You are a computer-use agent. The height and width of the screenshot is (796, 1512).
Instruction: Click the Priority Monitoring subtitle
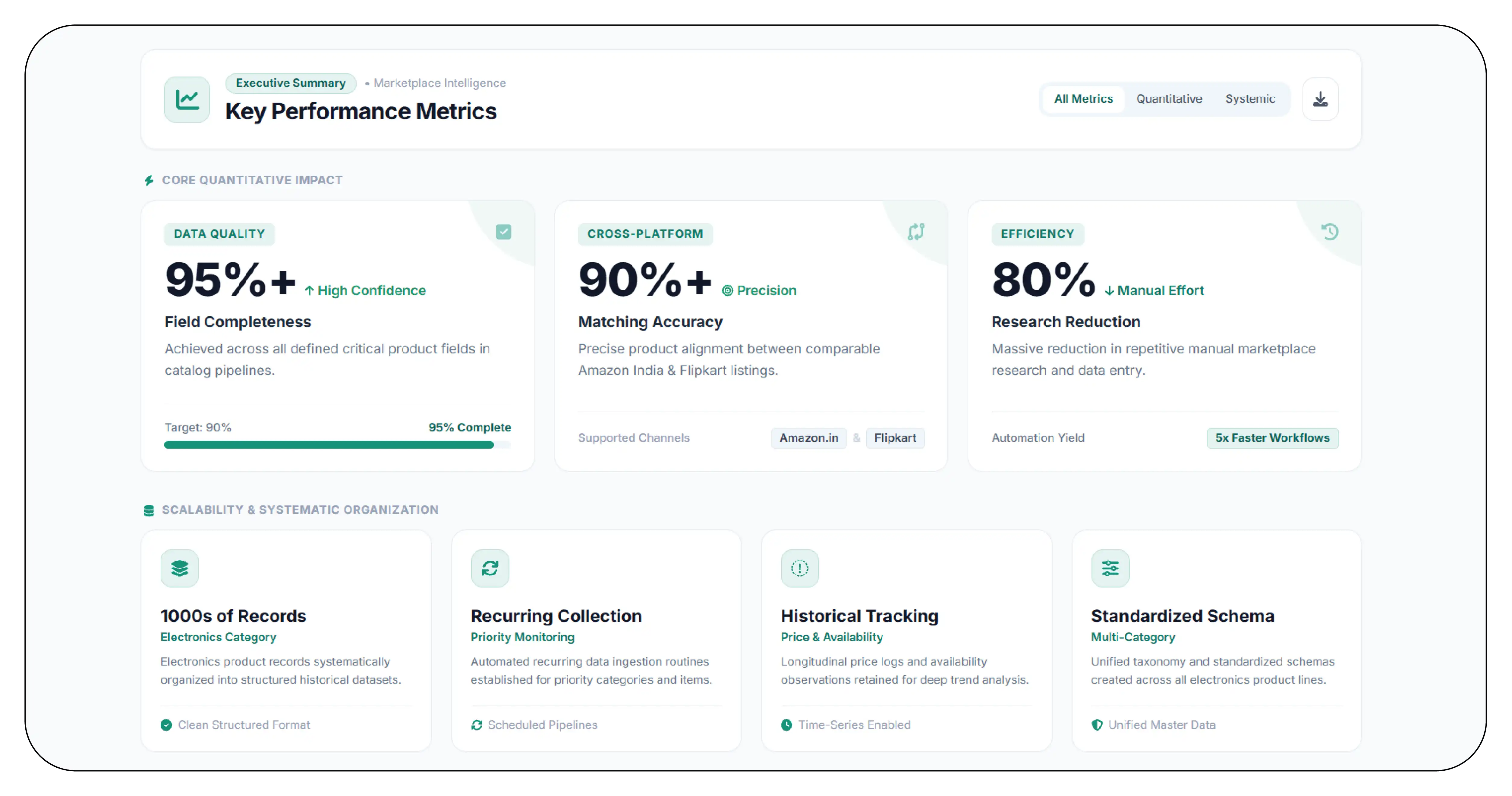[522, 637]
